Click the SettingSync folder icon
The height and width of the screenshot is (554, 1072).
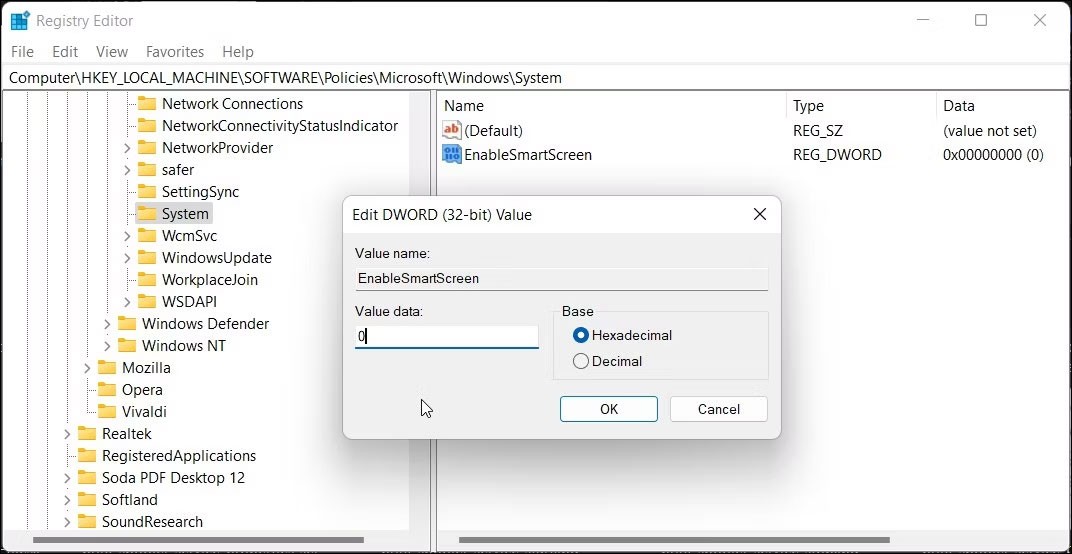(x=147, y=192)
